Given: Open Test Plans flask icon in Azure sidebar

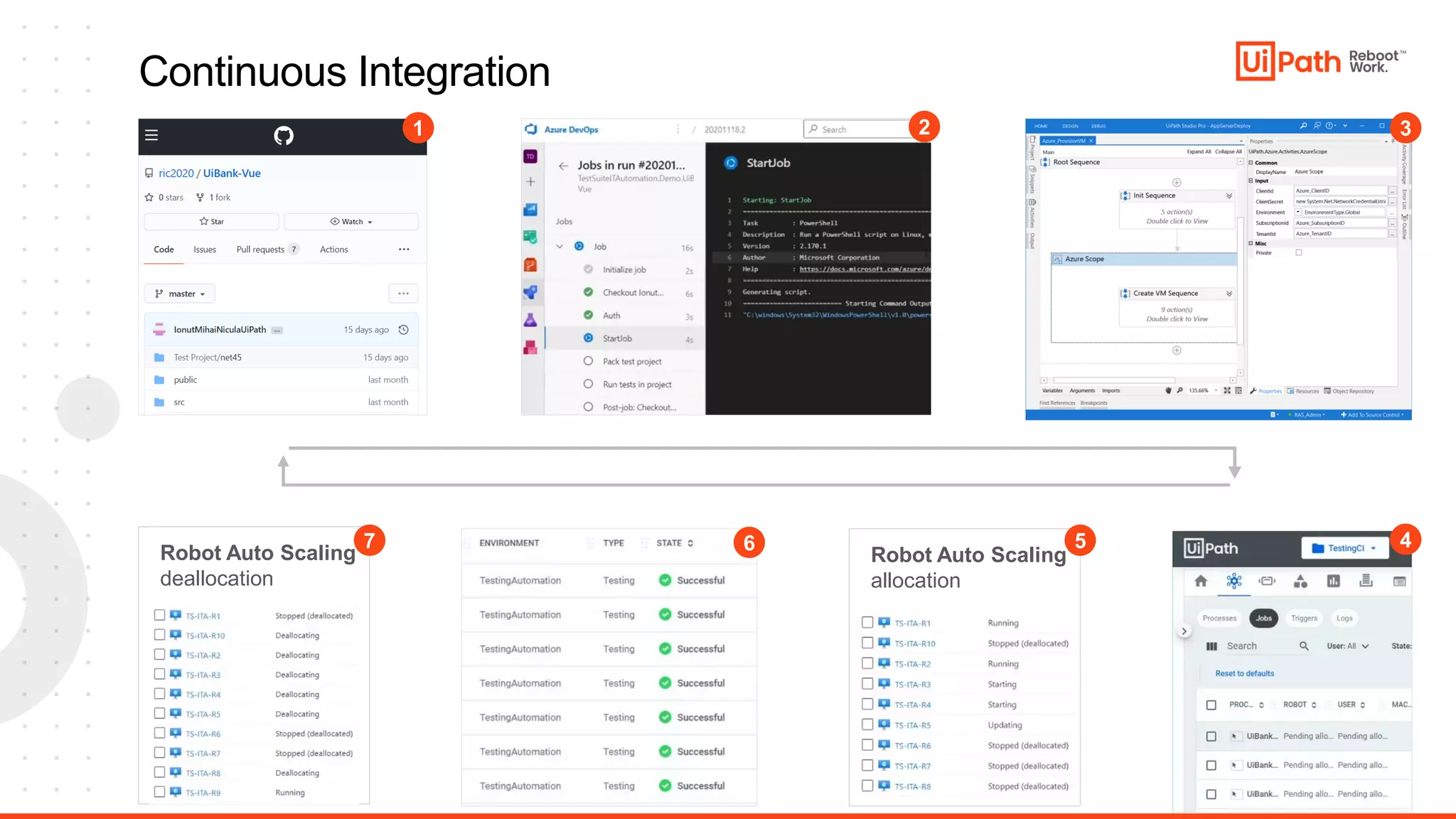Looking at the screenshot, I should 530,320.
